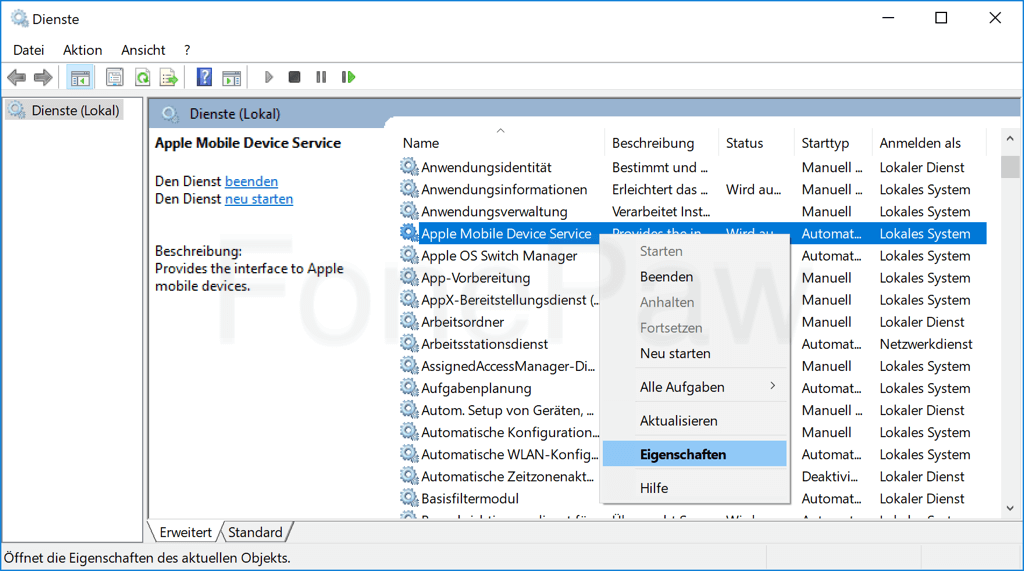Click the Restart service toolbar icon
Screen dimensions: 1024x571
(x=348, y=77)
